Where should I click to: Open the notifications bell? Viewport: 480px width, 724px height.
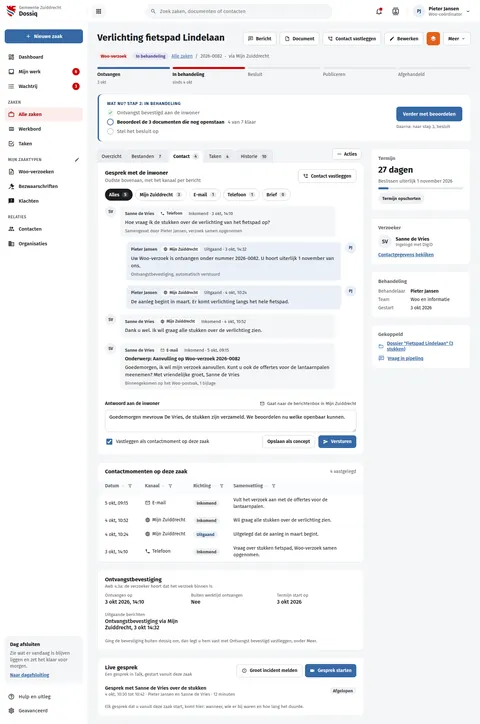(379, 11)
